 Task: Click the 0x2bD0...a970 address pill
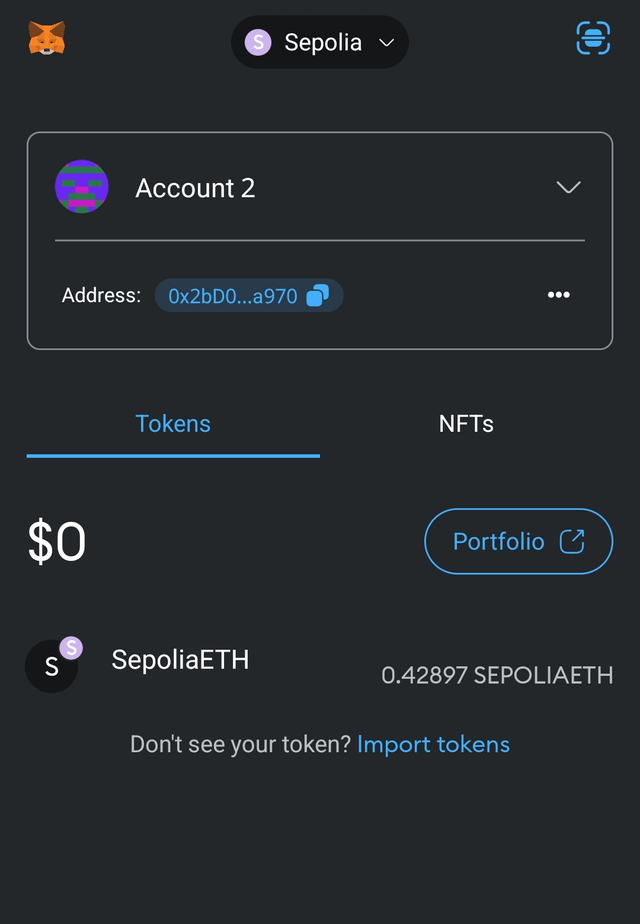(x=234, y=296)
